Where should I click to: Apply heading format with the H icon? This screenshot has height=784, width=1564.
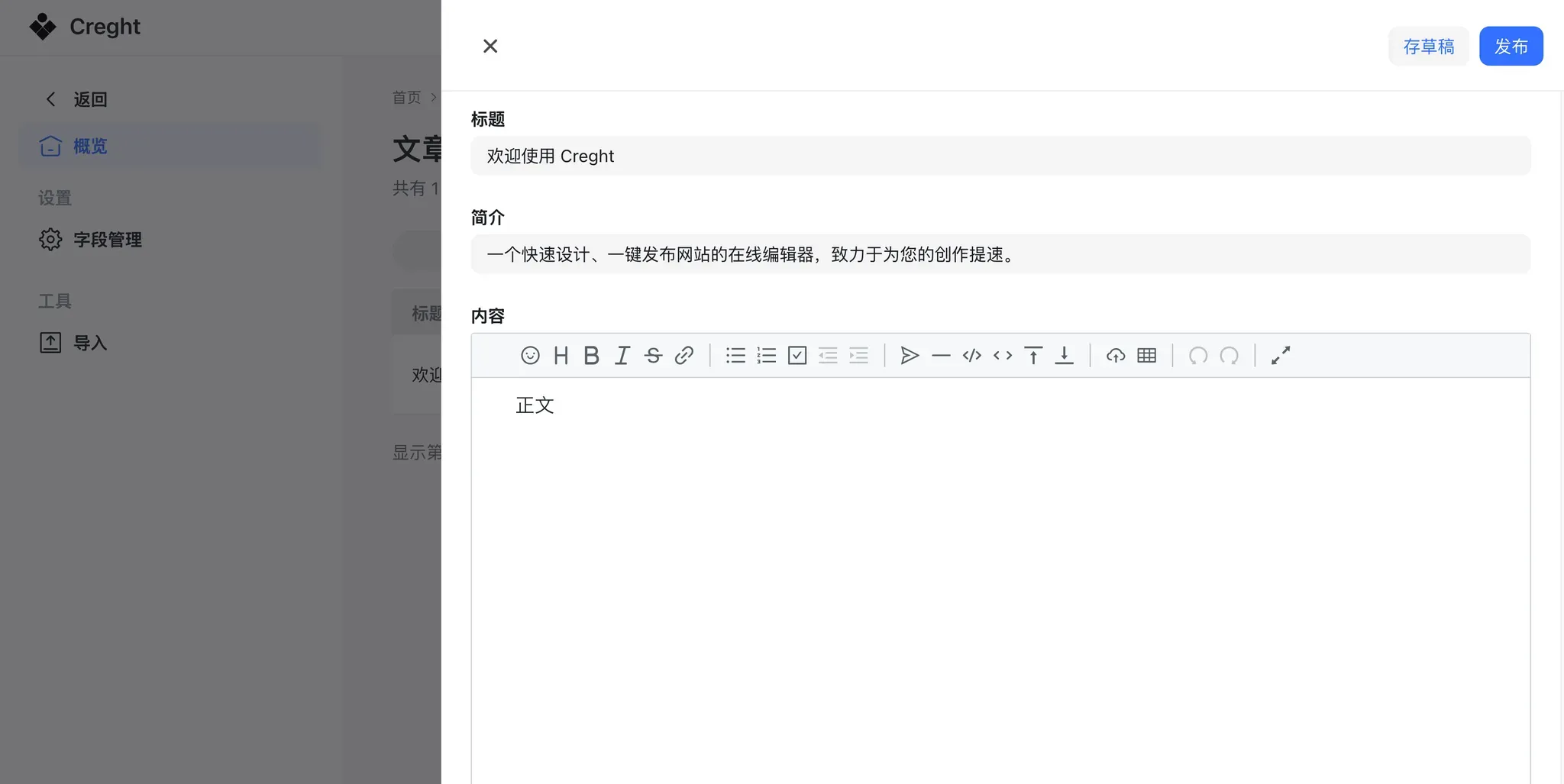tap(561, 355)
